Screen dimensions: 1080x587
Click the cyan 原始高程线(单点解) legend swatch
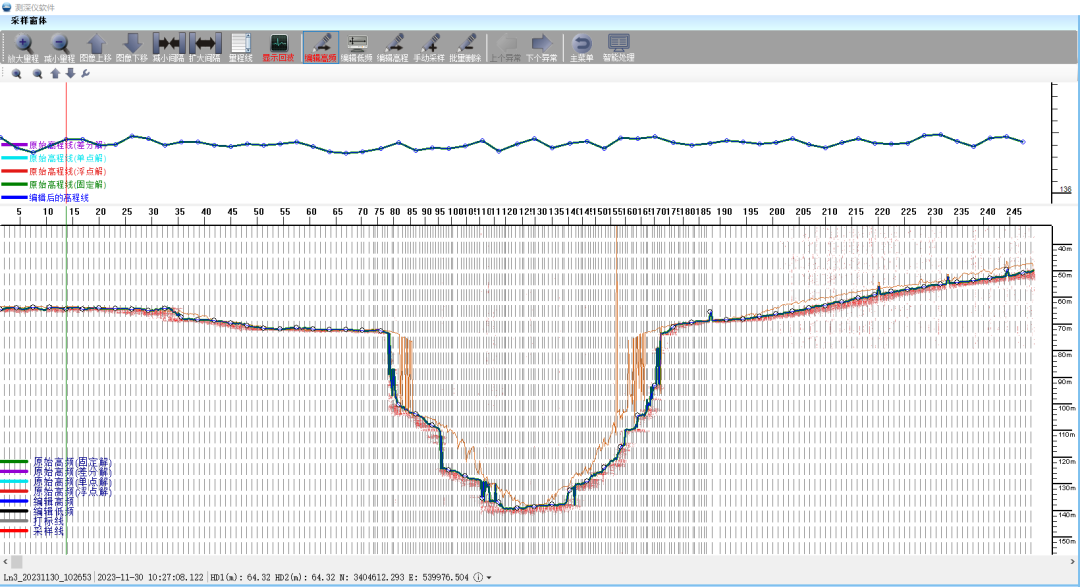pos(14,158)
